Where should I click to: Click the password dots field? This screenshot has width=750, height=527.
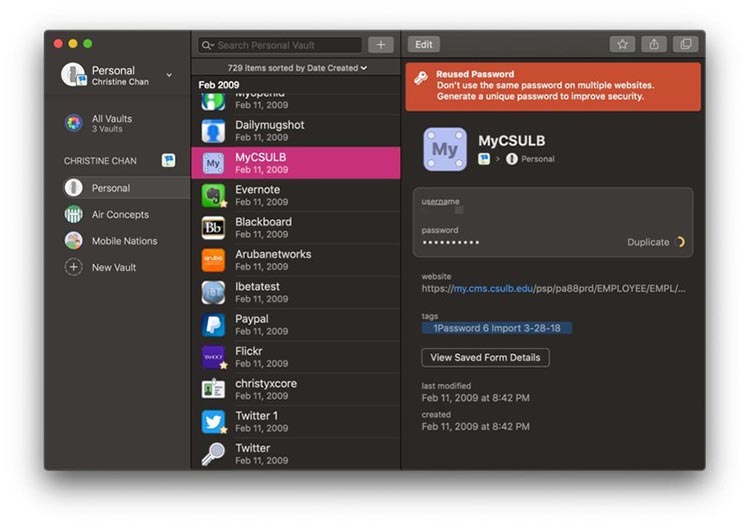click(x=451, y=242)
